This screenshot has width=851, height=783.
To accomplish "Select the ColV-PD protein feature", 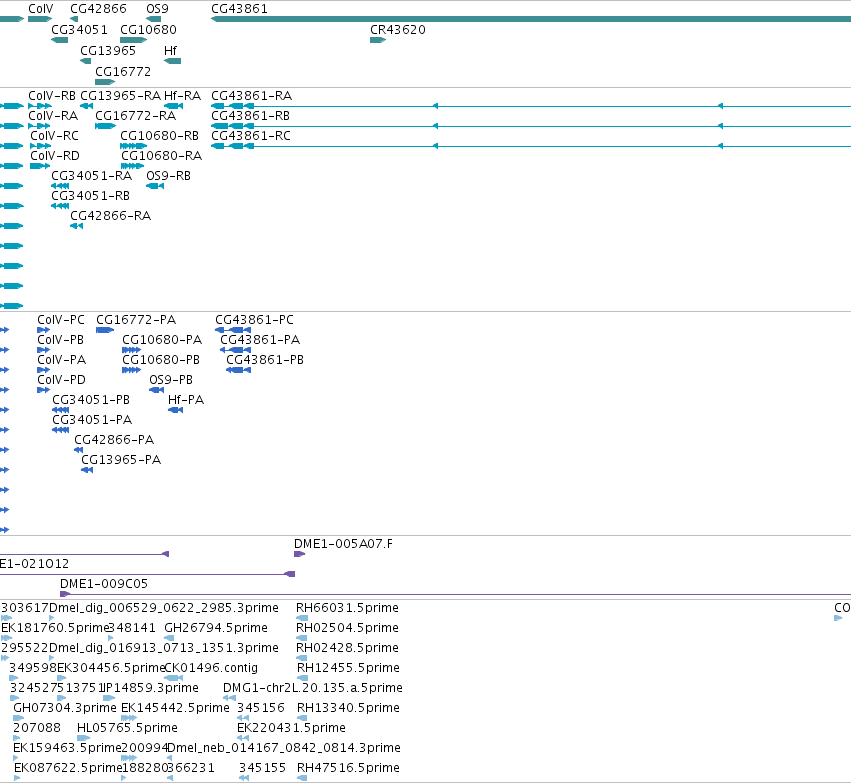I will point(43,390).
